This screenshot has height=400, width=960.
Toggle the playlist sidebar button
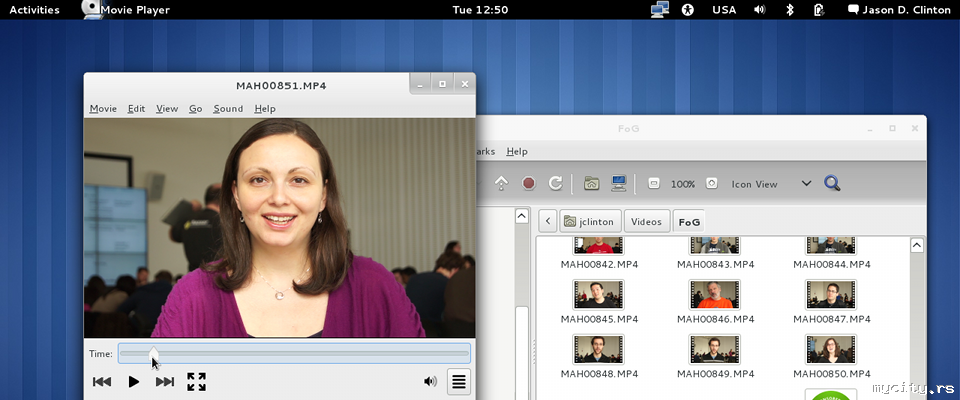(458, 381)
